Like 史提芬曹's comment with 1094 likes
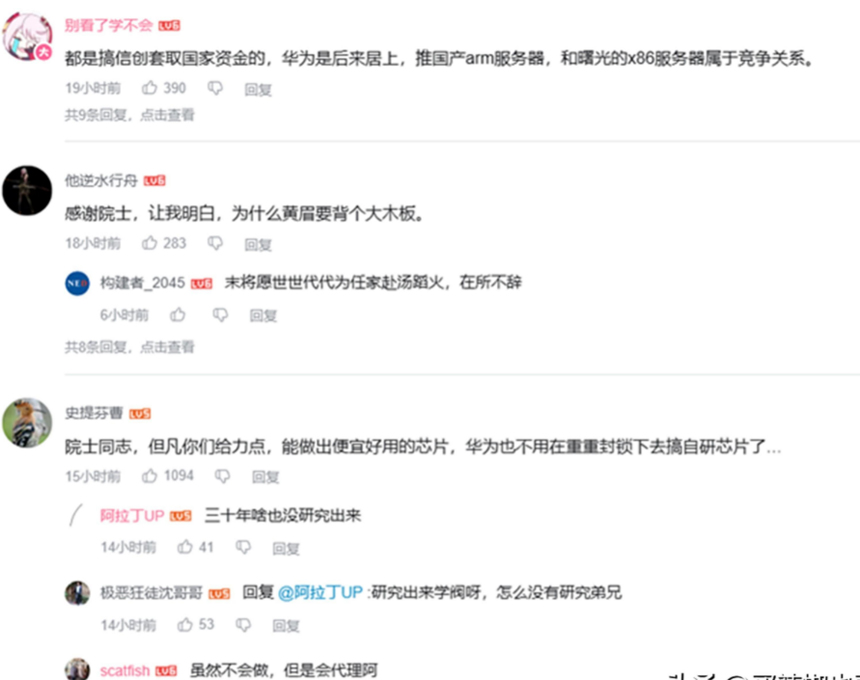Viewport: 860px width, 680px height. 150,476
